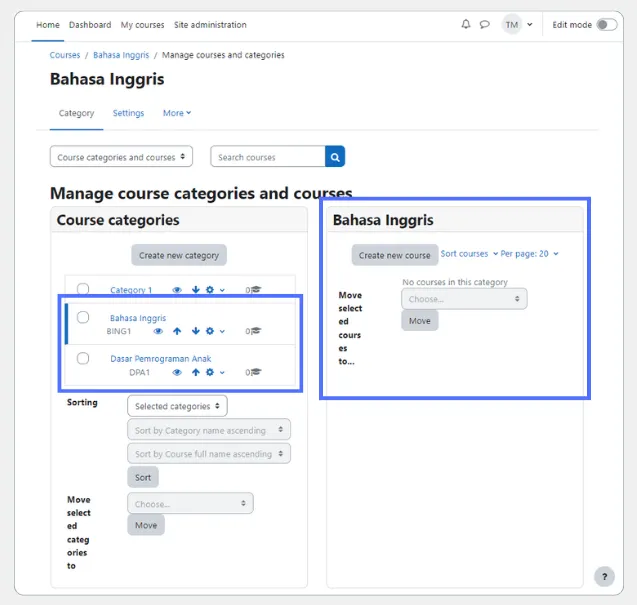Open the Course categories and courses dropdown
The width and height of the screenshot is (637, 605).
[x=121, y=157]
